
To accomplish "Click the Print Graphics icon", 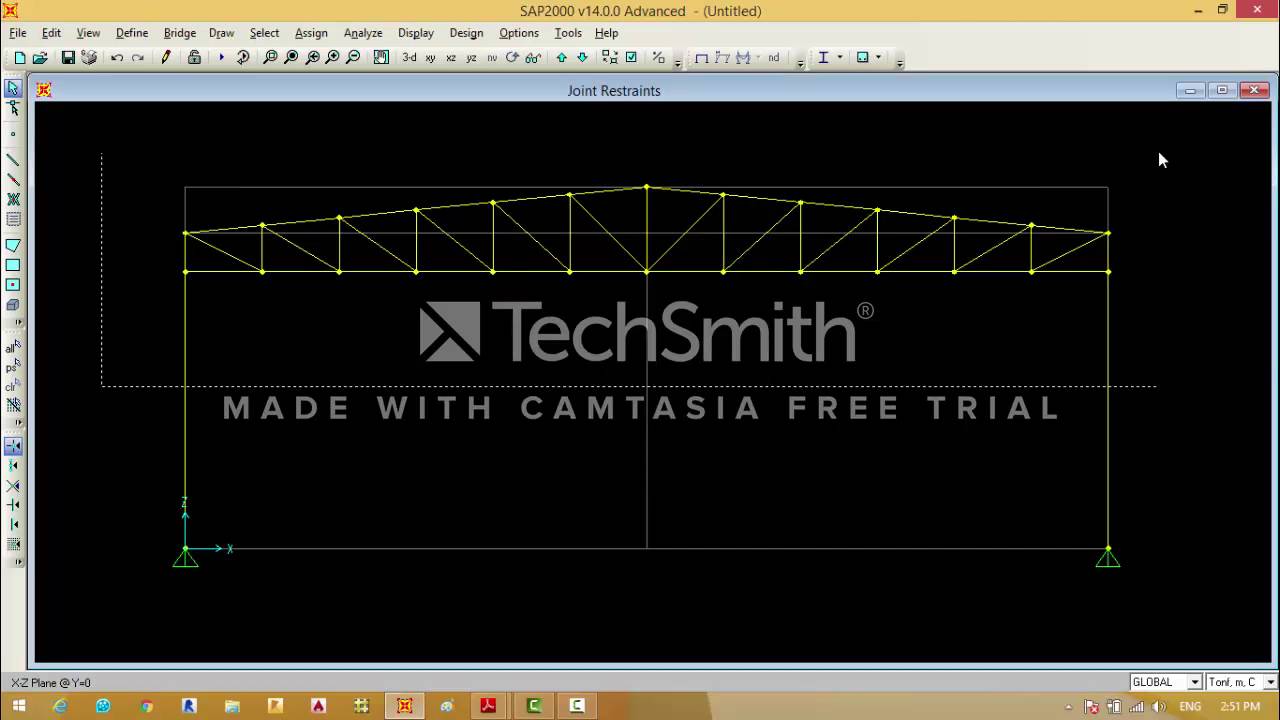I will point(89,58).
